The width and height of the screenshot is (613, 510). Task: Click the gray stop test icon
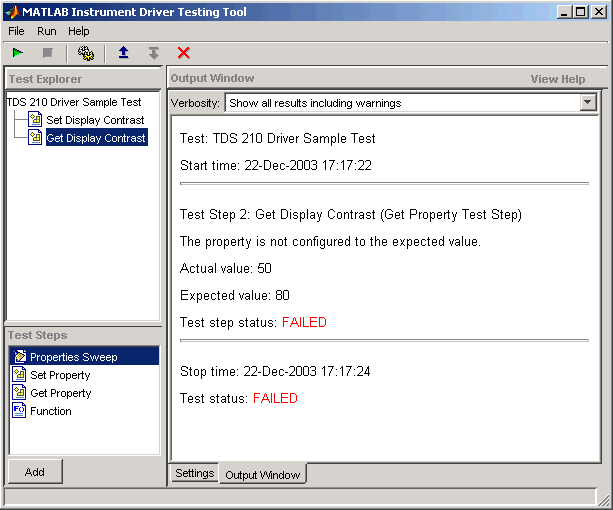(x=48, y=53)
